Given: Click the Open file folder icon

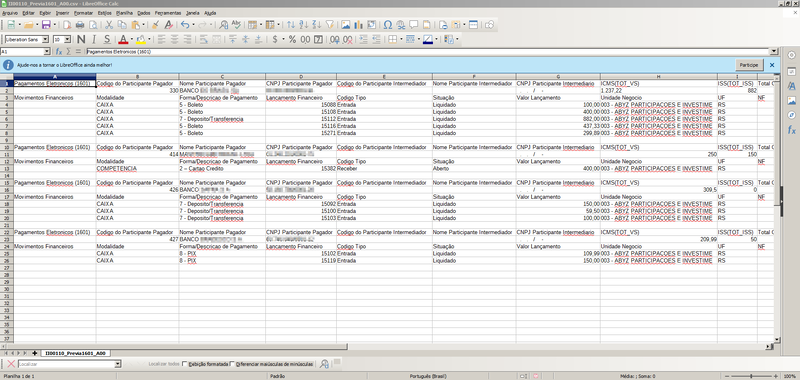Looking at the screenshot, I should [x=28, y=24].
